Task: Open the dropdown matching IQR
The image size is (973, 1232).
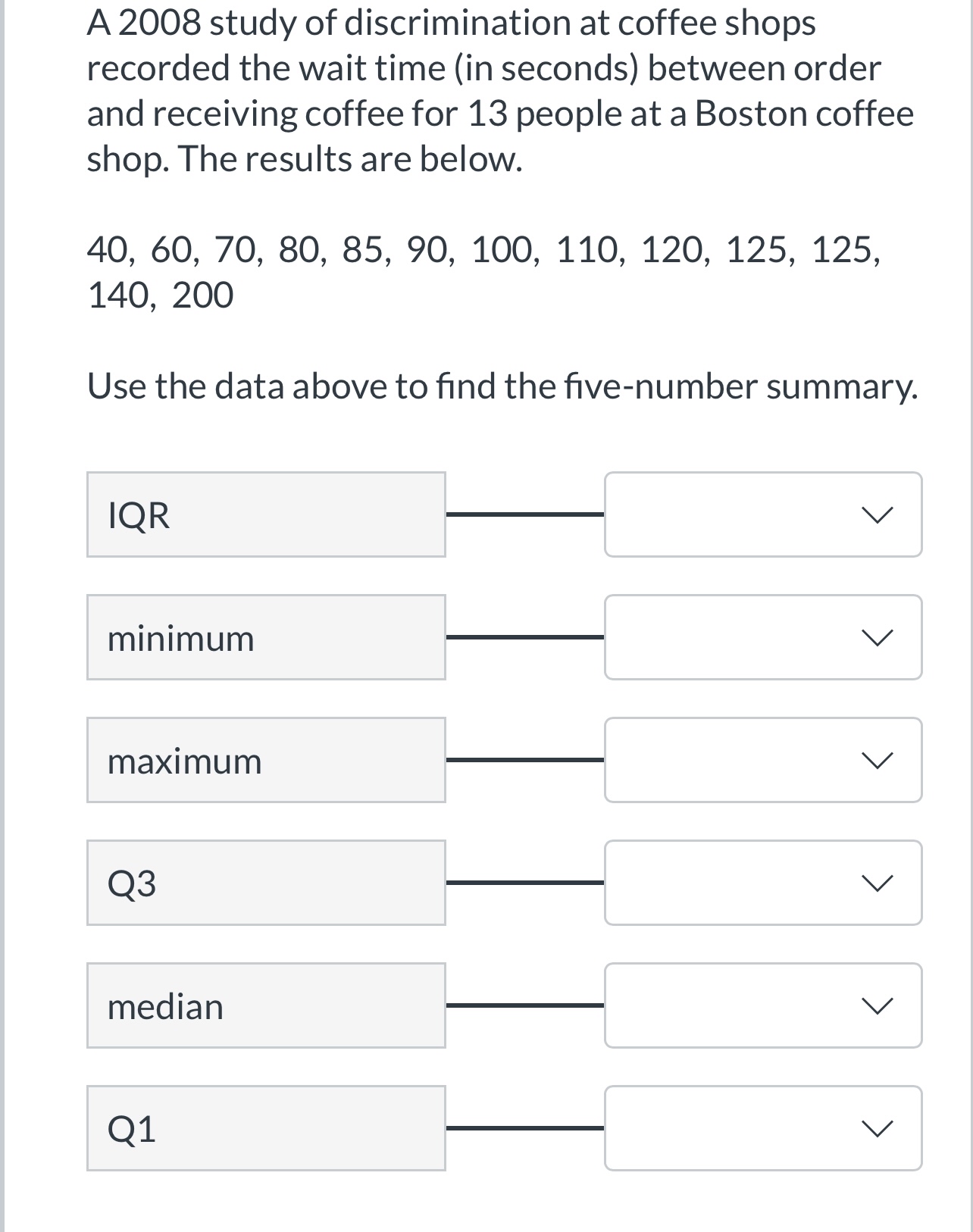Action: coord(763,514)
